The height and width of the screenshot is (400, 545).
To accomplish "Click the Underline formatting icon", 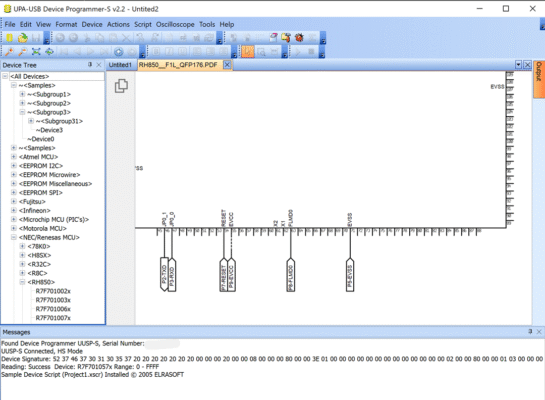I will click(182, 52).
